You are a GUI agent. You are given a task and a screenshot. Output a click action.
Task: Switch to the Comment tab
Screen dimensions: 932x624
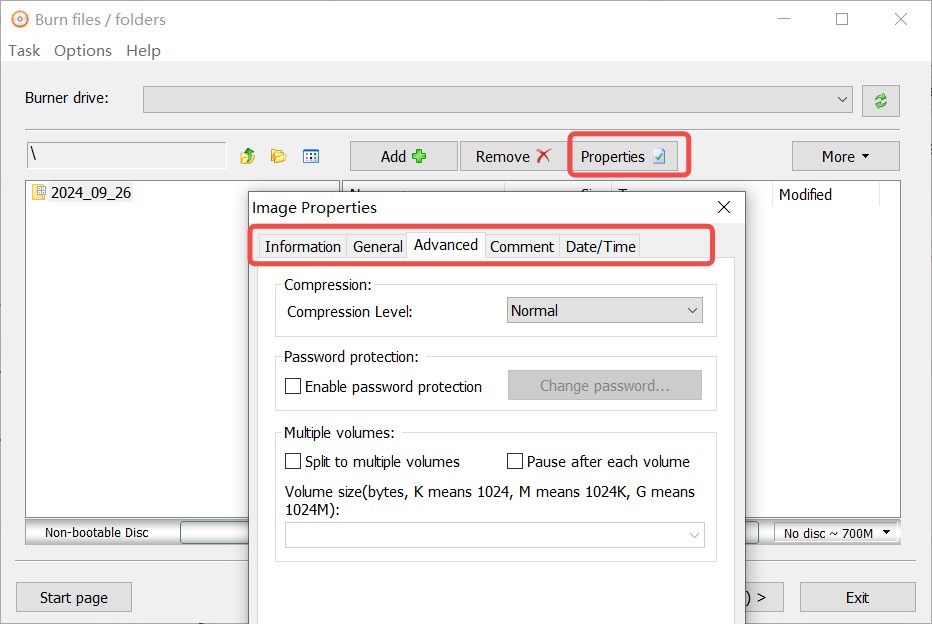522,246
